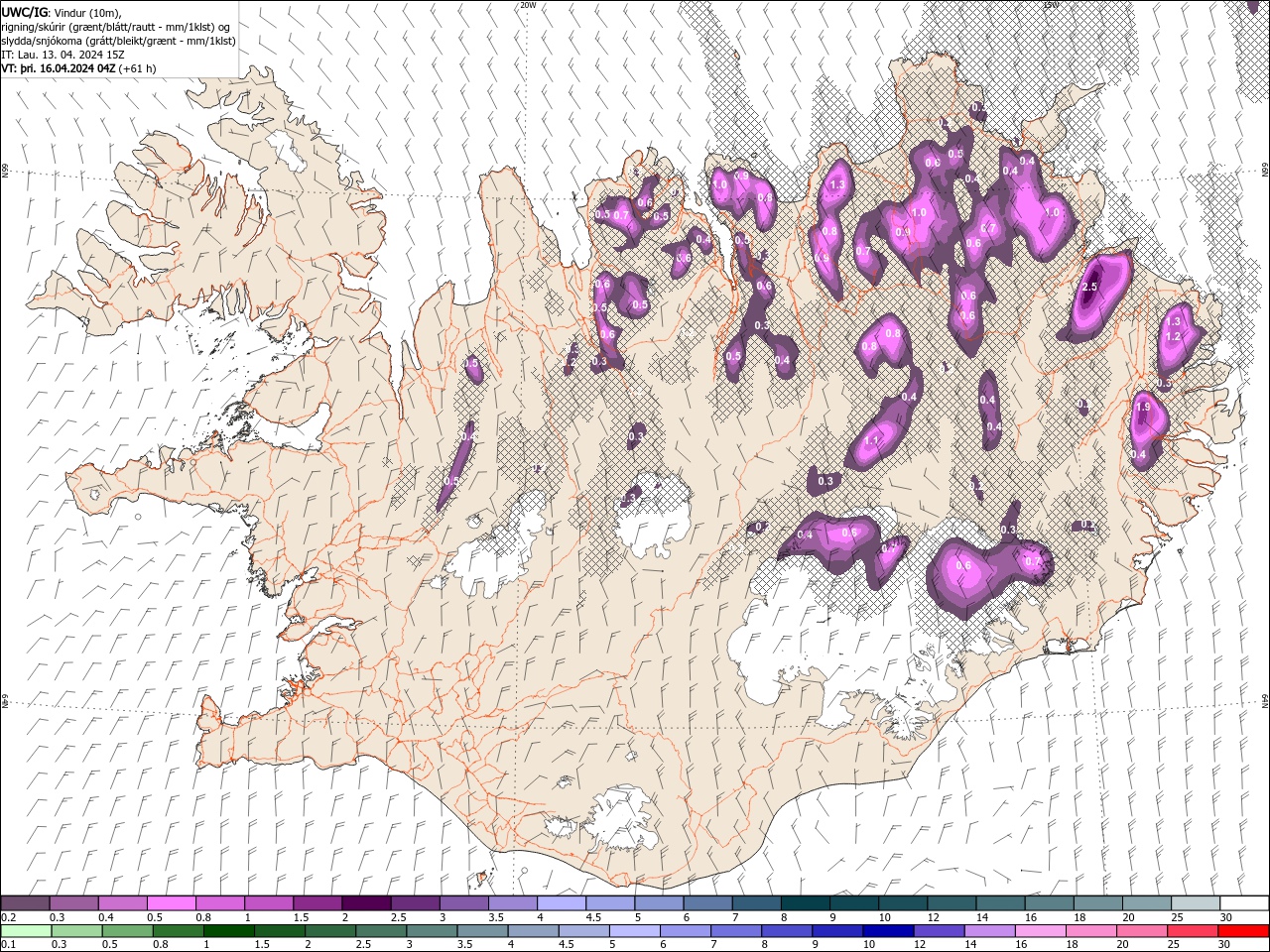Click bottom legend violet swatch 12 to 14
Image resolution: width=1270 pixels, height=952 pixels.
(x=939, y=931)
